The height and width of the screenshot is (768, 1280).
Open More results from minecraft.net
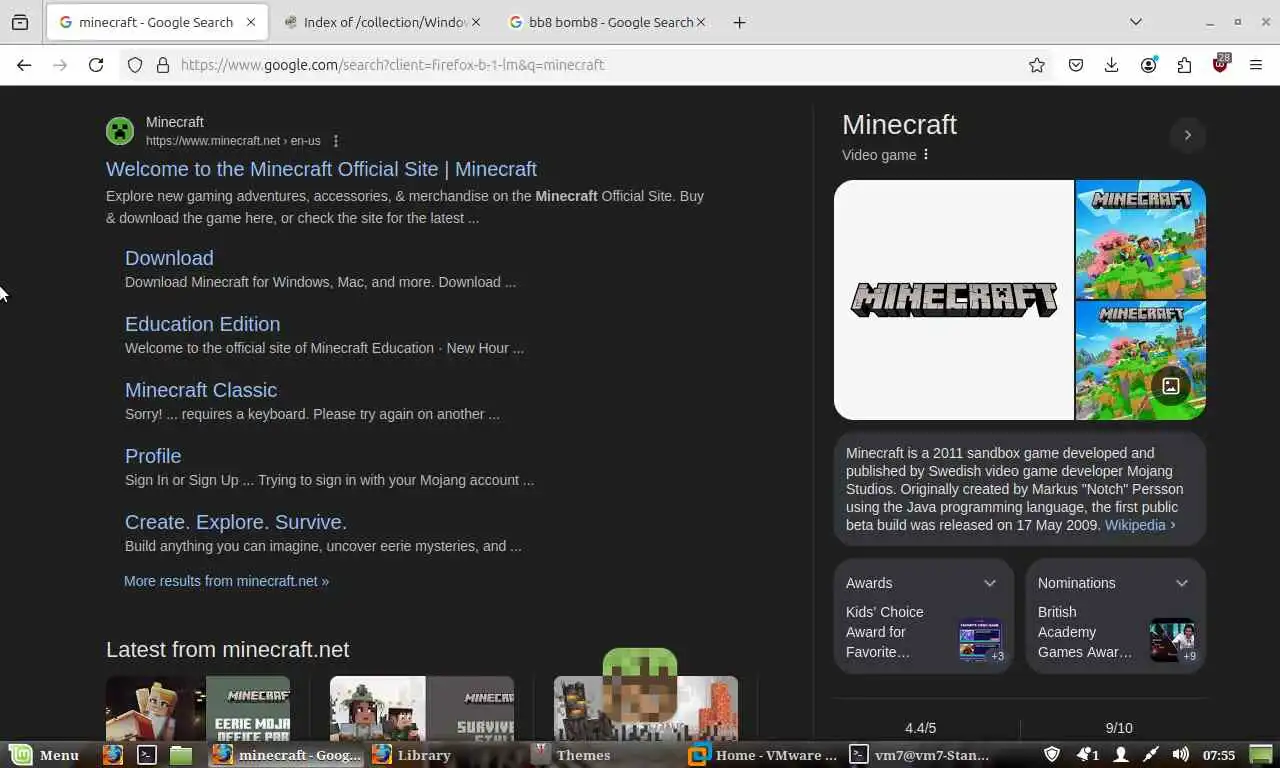tap(226, 581)
